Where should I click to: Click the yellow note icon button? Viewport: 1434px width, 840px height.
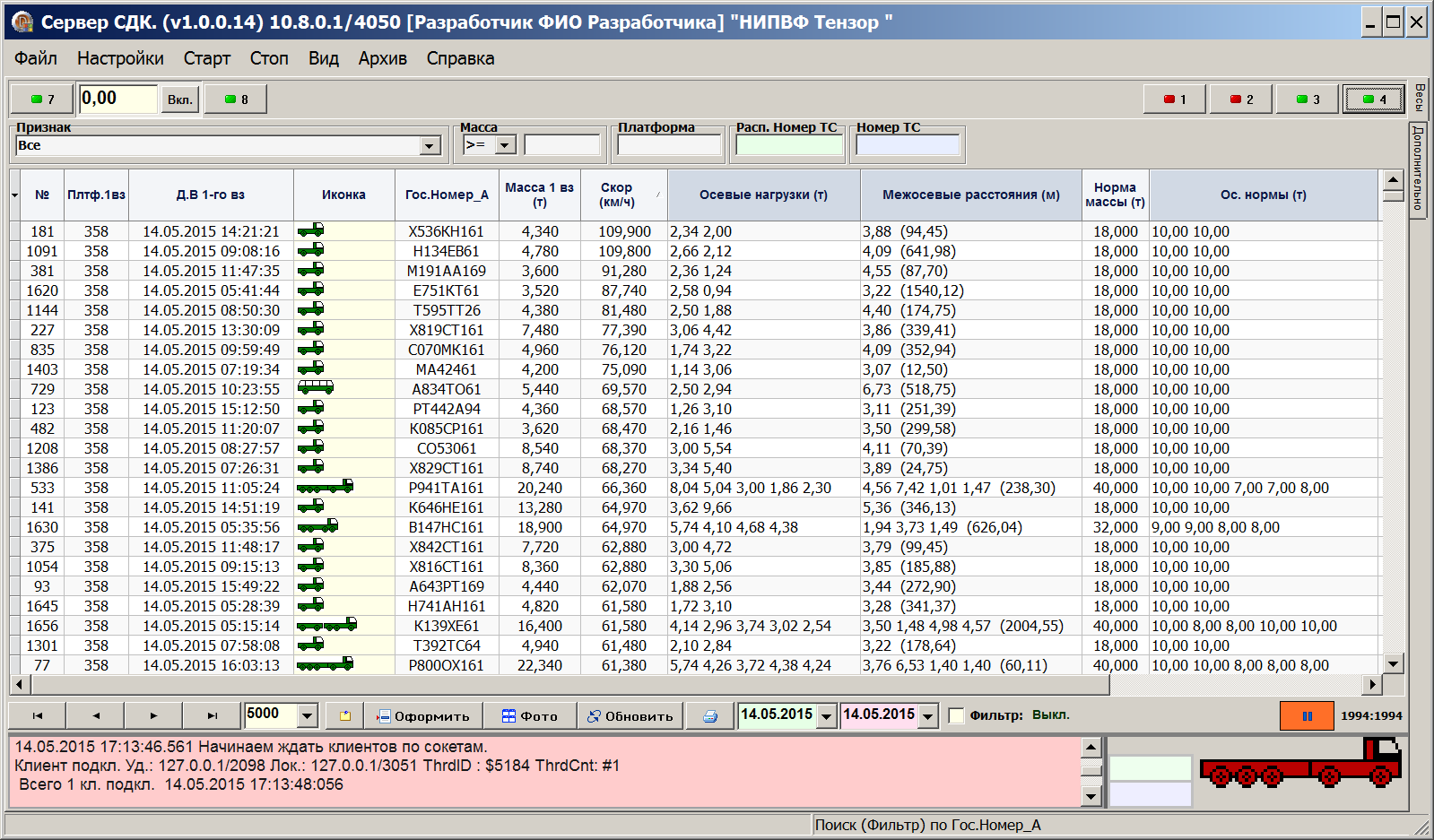coord(345,716)
